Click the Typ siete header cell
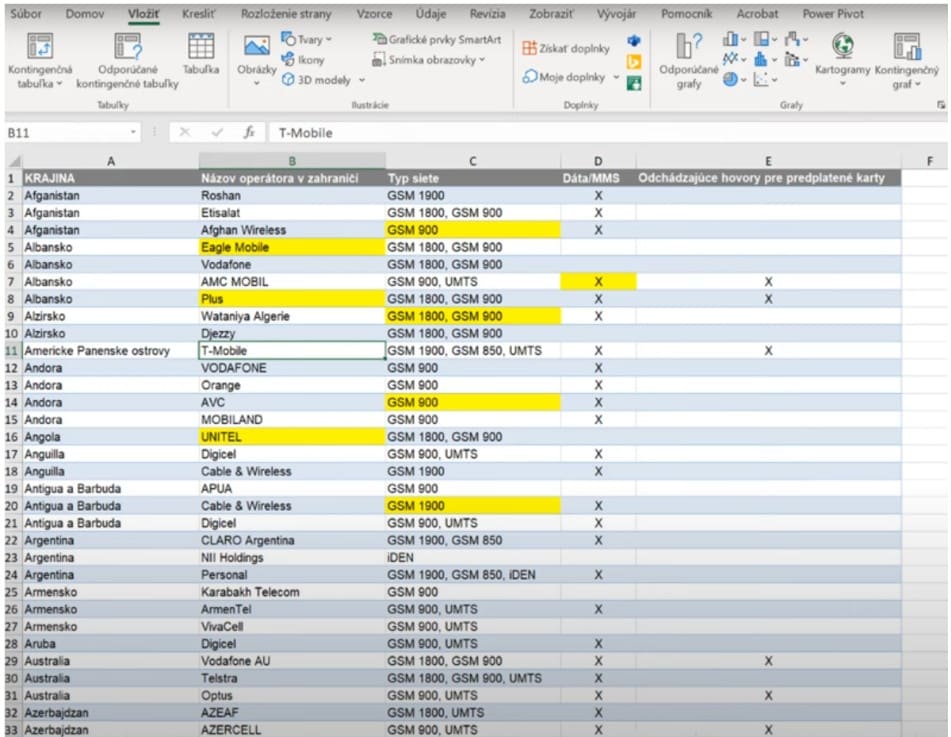The height and width of the screenshot is (737, 951). click(472, 178)
